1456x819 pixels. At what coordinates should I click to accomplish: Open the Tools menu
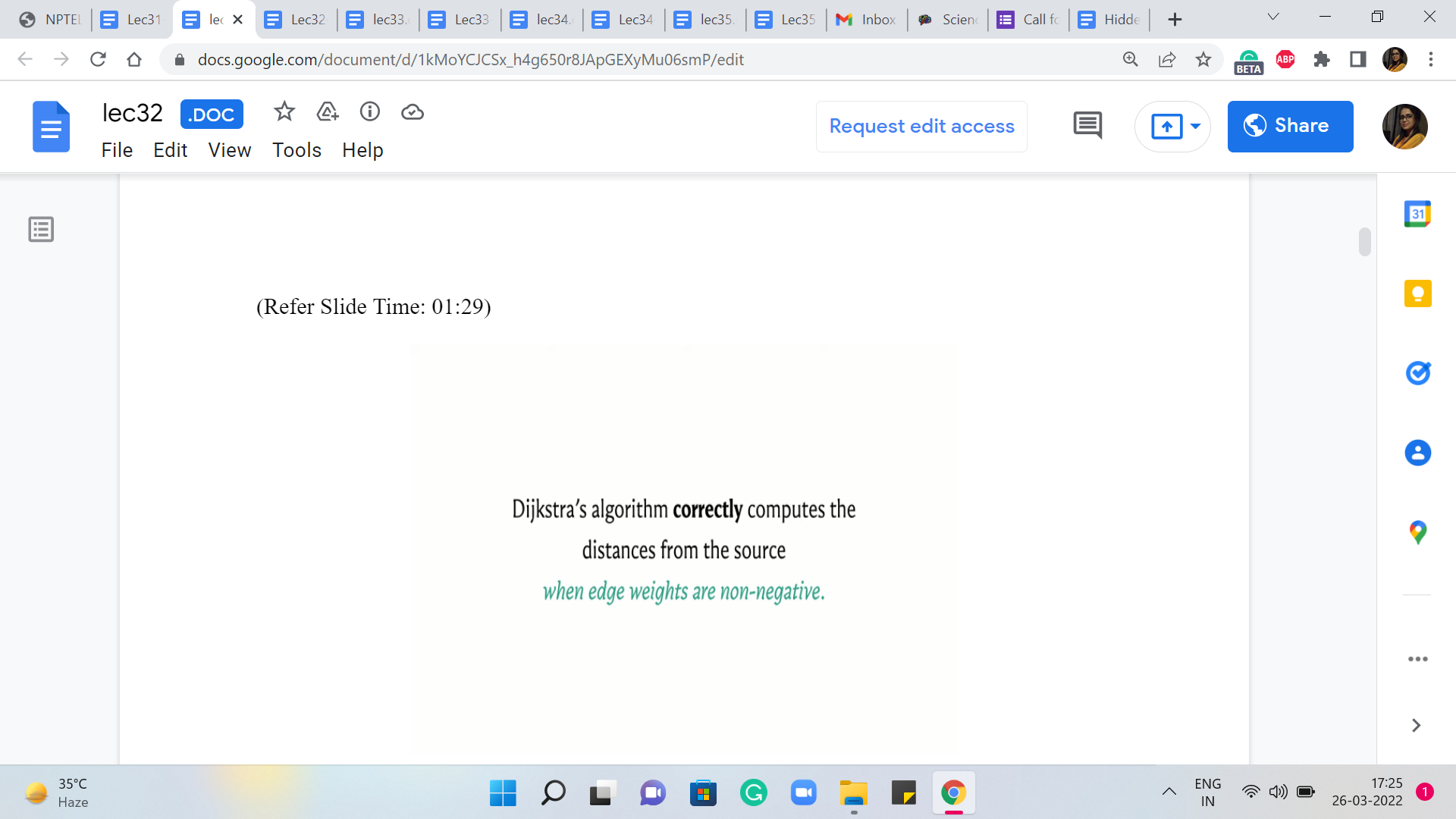(x=297, y=150)
